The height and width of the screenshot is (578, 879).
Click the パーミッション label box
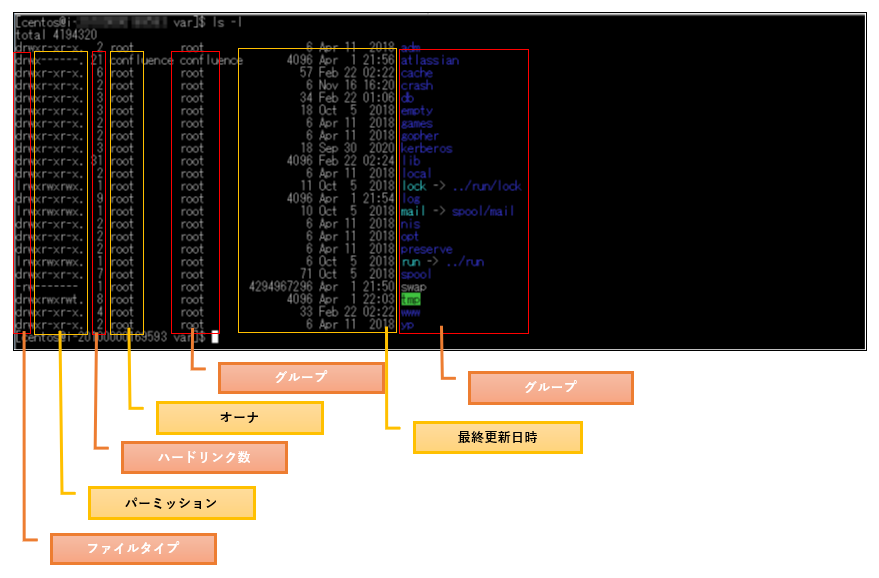pos(172,503)
